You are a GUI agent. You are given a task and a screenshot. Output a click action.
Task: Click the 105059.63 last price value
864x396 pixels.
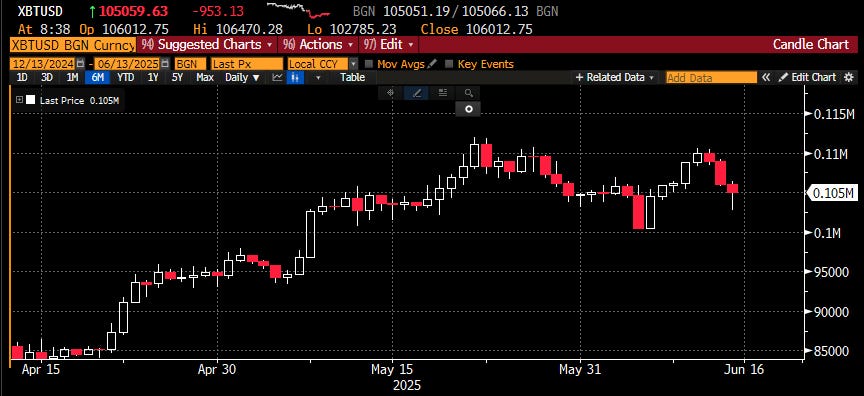(x=134, y=11)
